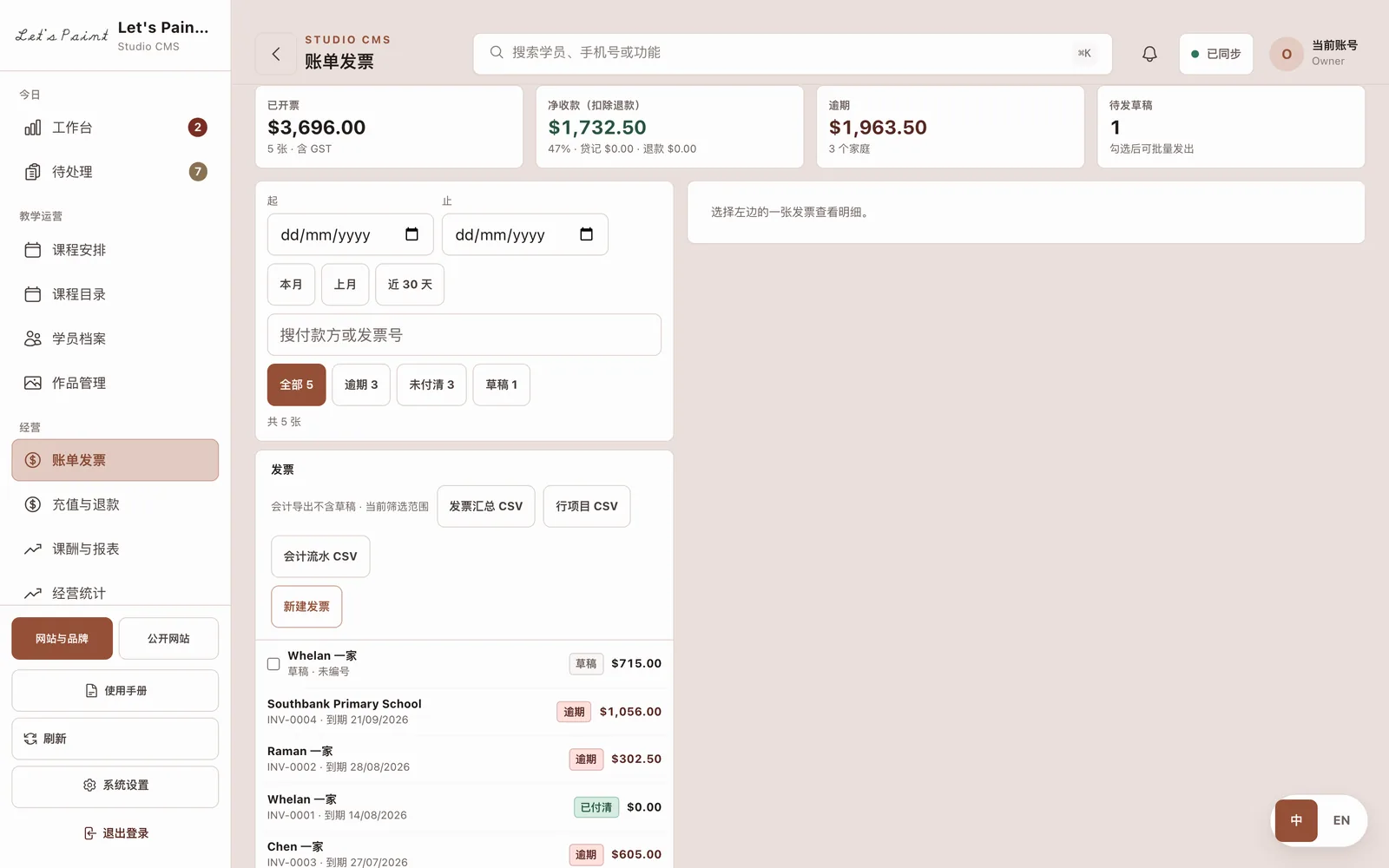
Task: Click the 上月 date preset
Action: pos(345,285)
